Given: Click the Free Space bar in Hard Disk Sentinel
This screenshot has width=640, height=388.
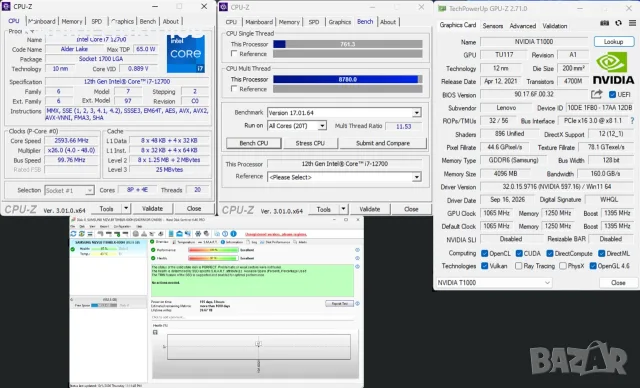Looking at the screenshot, I should pos(104,305).
